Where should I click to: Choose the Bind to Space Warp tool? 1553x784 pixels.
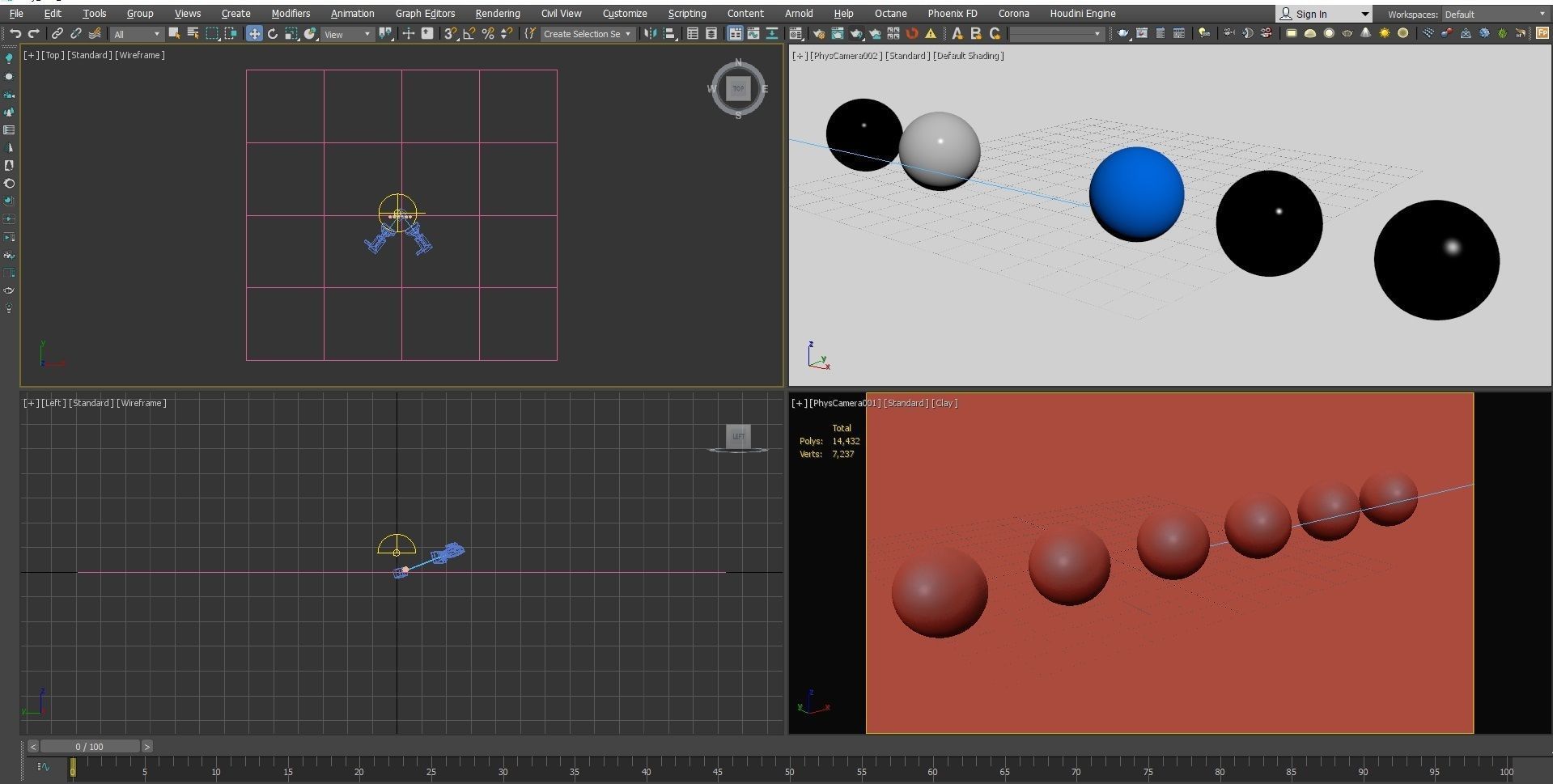[95, 33]
